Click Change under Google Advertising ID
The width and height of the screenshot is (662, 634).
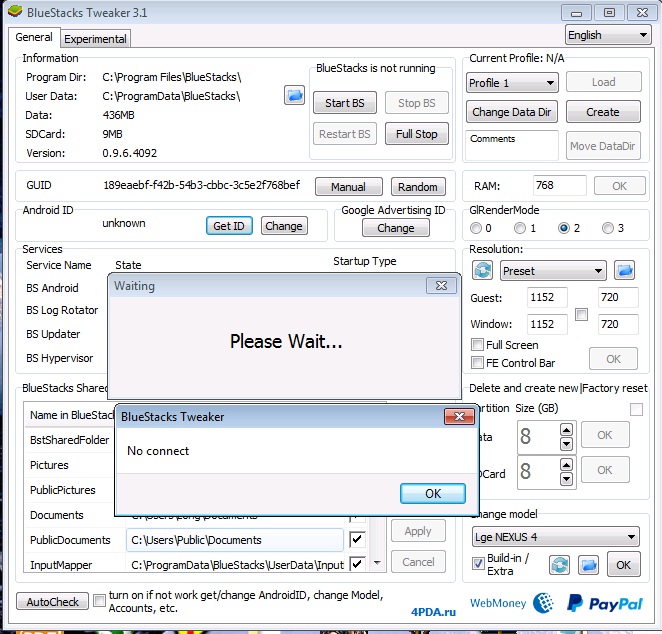coord(396,228)
